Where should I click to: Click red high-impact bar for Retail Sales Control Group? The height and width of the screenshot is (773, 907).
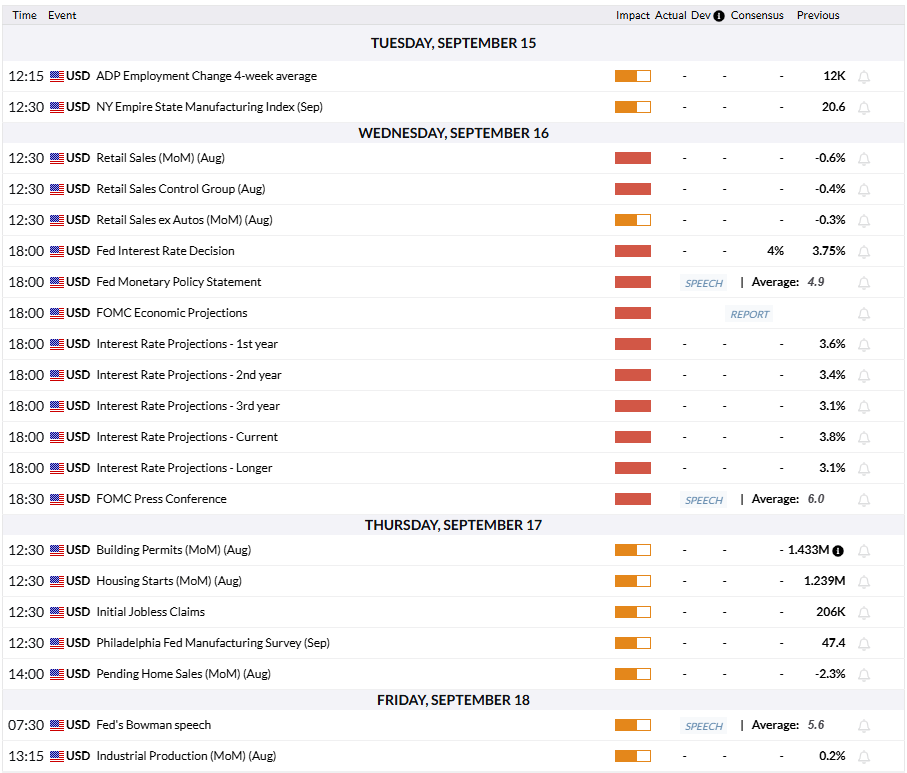pos(633,189)
